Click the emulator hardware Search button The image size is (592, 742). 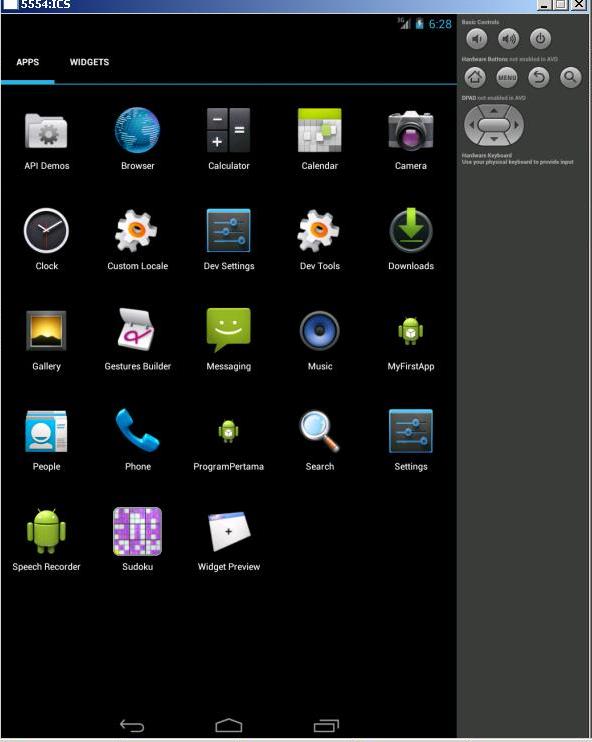tap(571, 77)
